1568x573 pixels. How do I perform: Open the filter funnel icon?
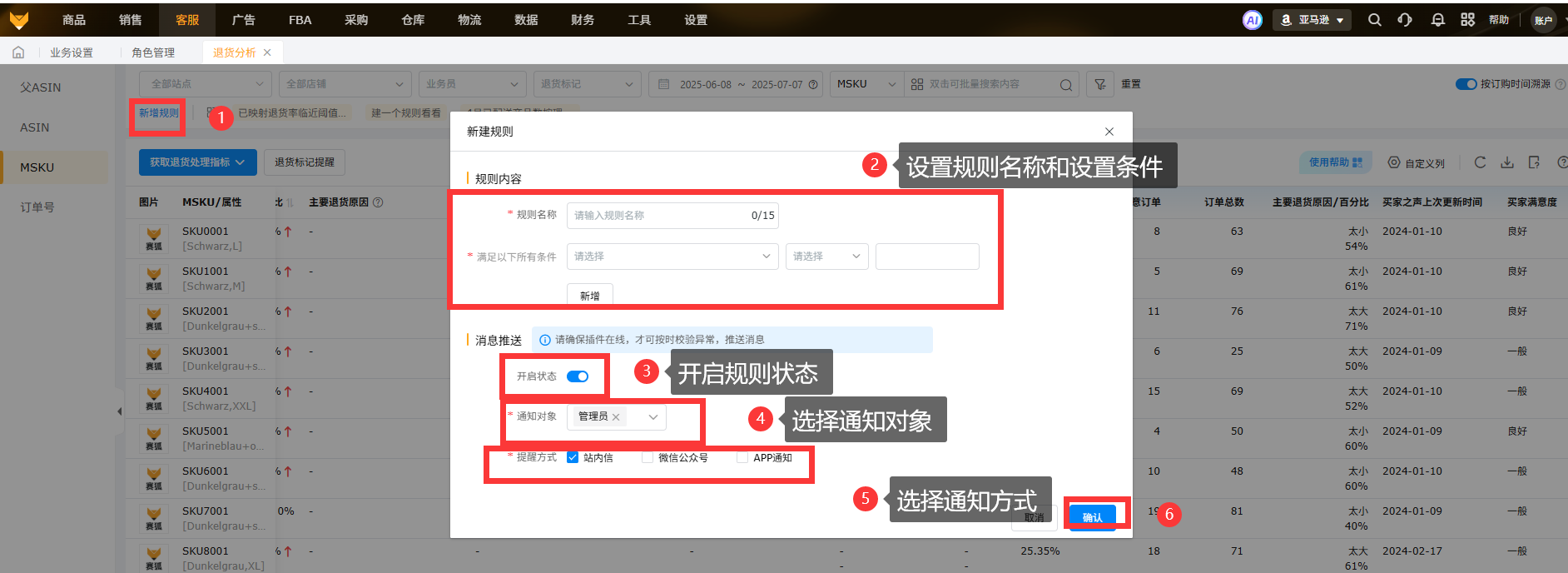tap(1100, 84)
